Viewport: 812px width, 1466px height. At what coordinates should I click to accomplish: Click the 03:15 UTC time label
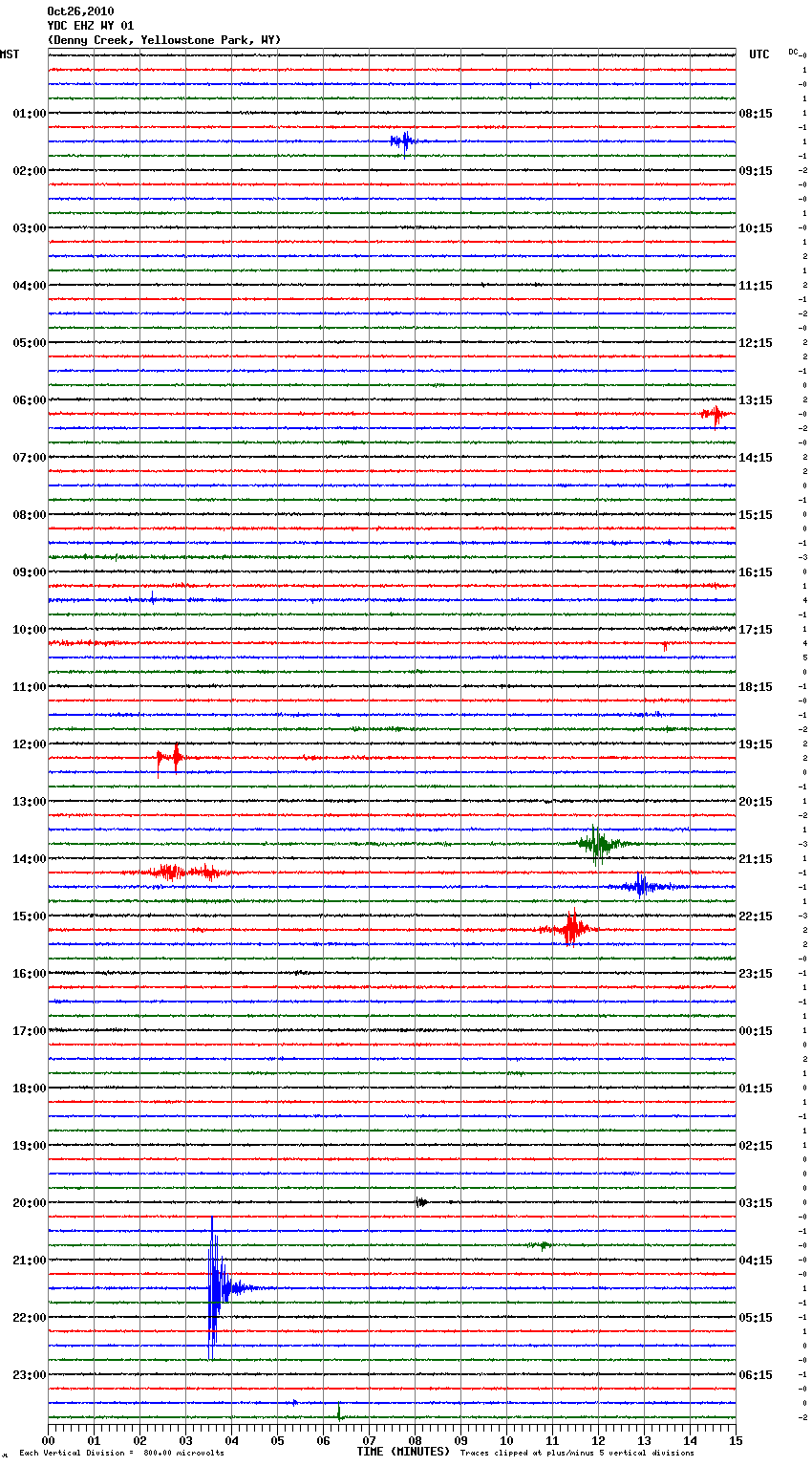(756, 1203)
